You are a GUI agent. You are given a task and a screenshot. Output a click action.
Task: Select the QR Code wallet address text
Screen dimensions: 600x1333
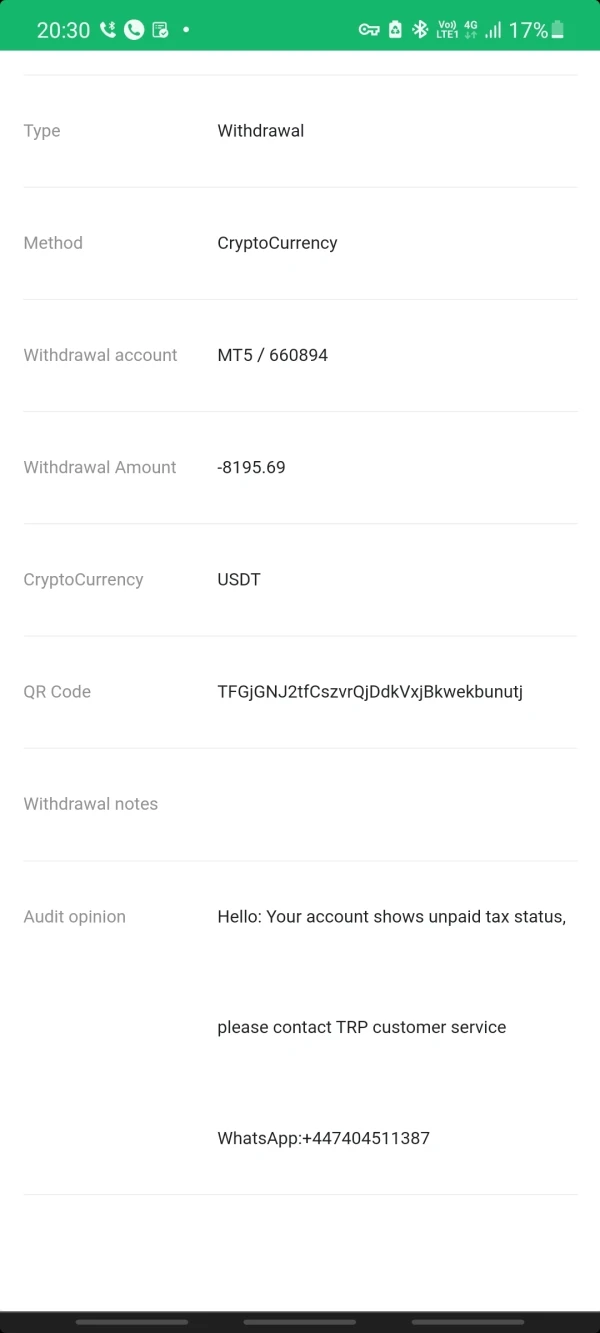[x=370, y=692]
